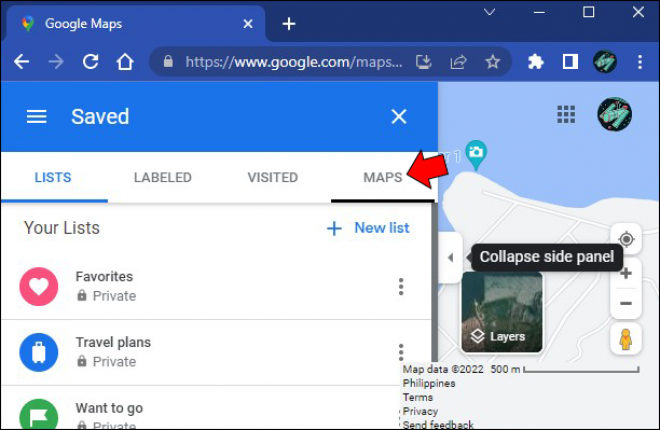Click the address bar URL field

click(290, 62)
